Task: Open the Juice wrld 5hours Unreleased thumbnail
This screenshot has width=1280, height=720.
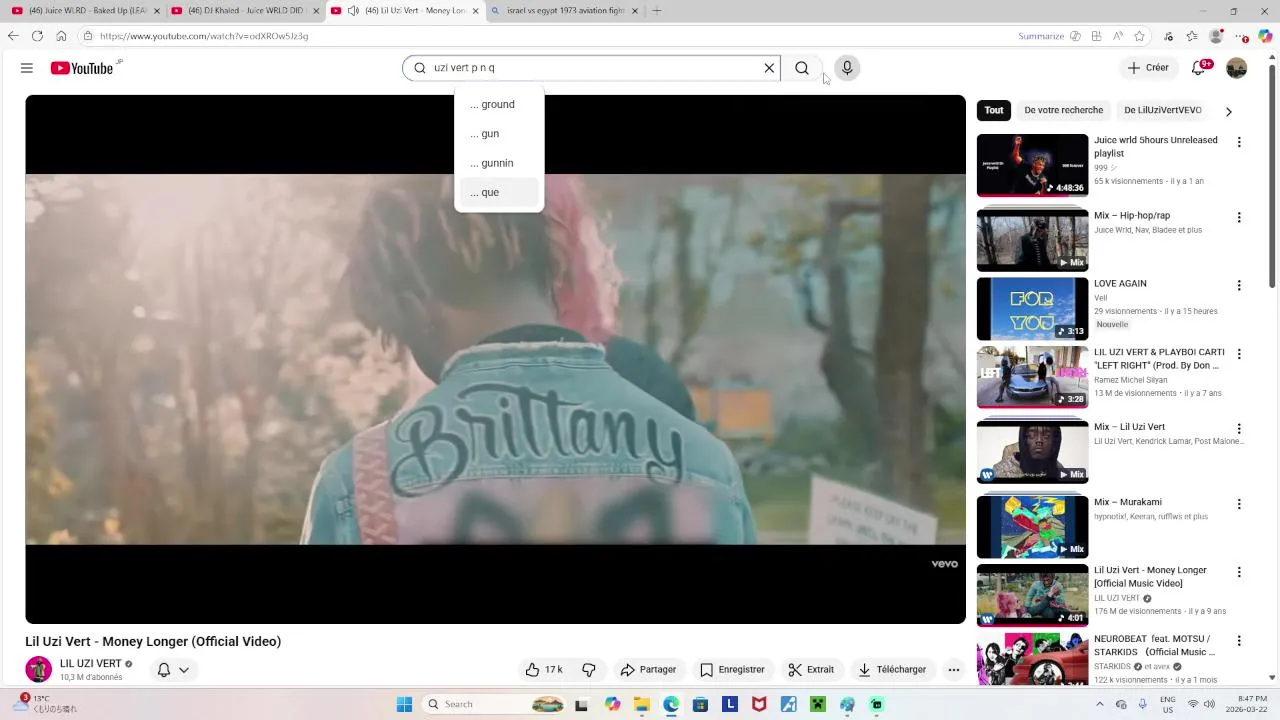Action: (x=1032, y=165)
